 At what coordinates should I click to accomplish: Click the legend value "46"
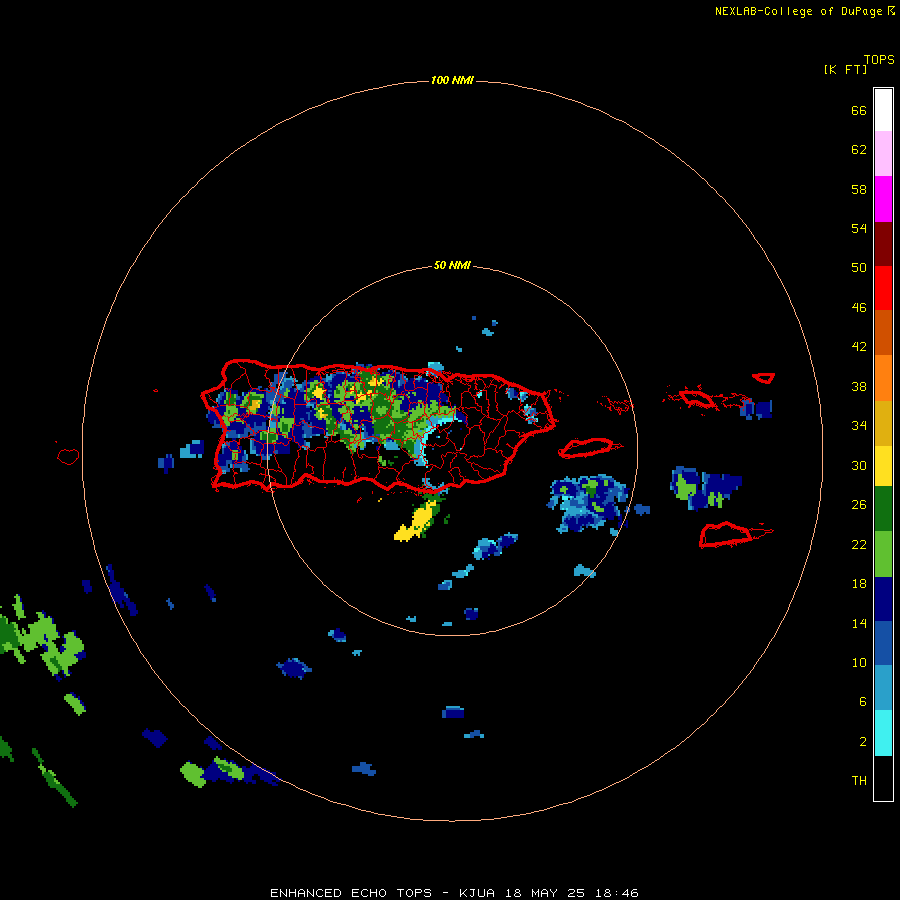pos(859,307)
